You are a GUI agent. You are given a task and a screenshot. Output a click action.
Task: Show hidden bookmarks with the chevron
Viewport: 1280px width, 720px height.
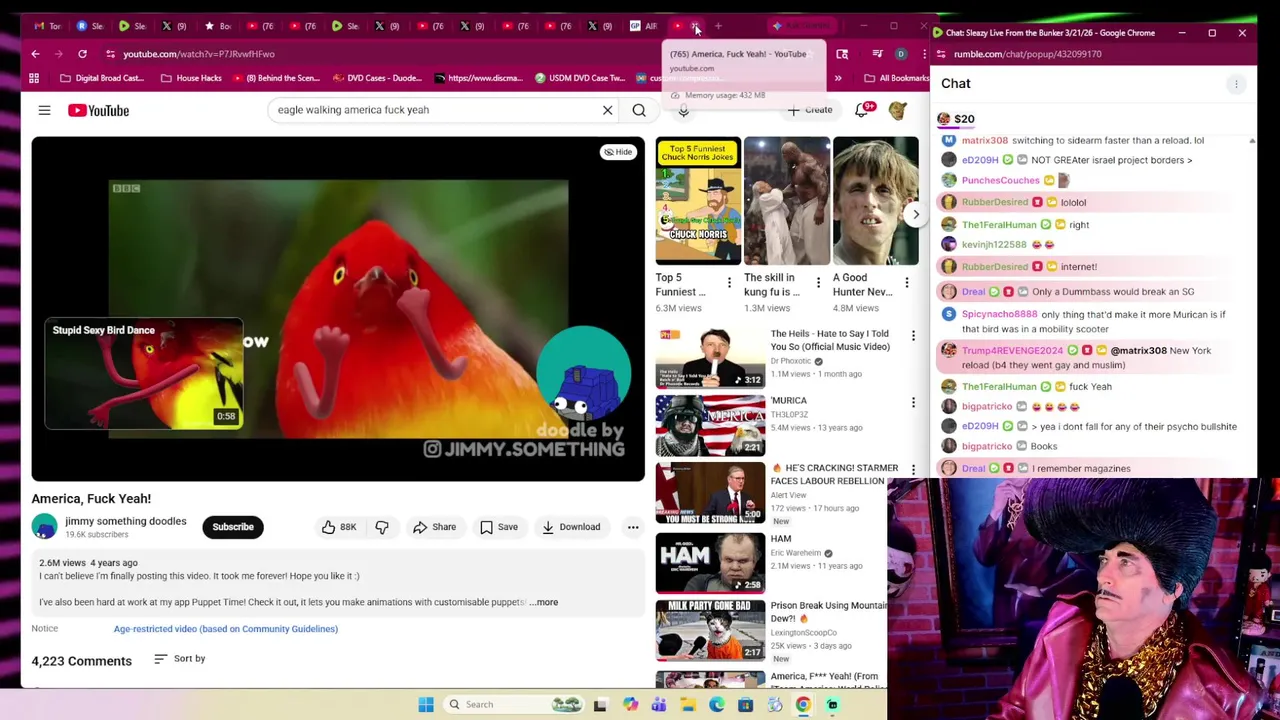(838, 78)
